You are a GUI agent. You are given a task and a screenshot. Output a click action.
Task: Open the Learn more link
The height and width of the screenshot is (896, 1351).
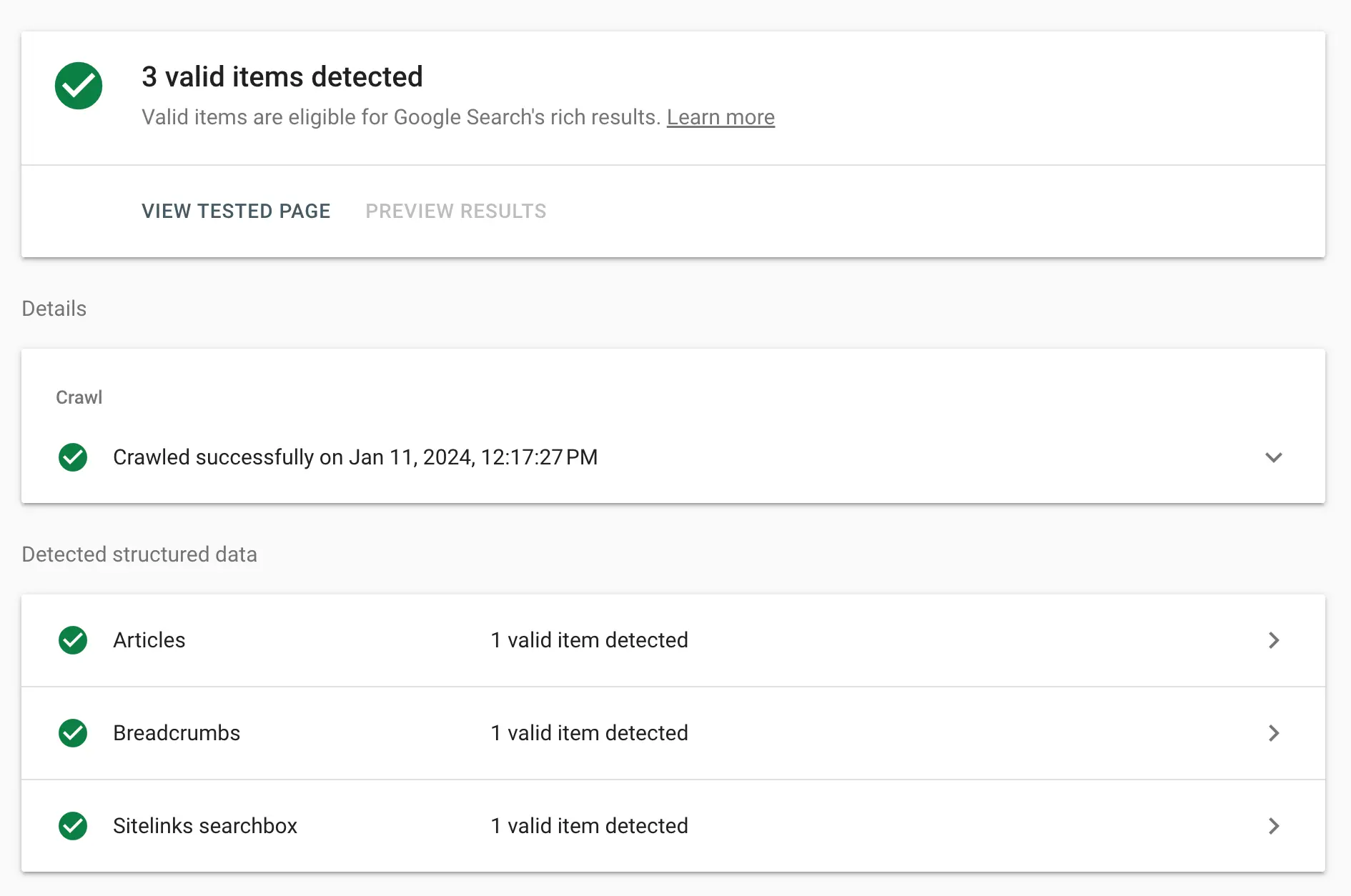(x=721, y=117)
